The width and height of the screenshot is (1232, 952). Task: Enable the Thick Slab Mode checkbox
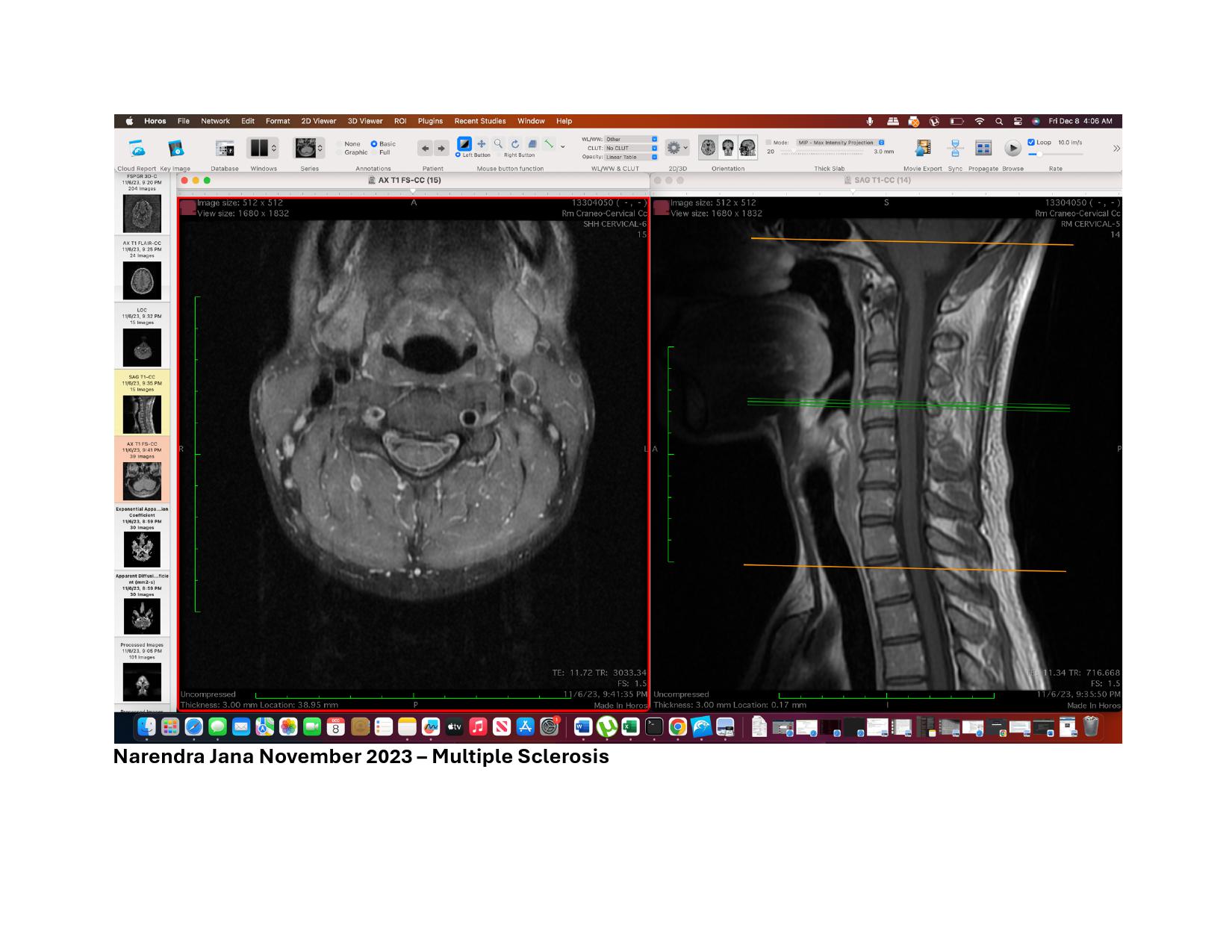(x=768, y=142)
